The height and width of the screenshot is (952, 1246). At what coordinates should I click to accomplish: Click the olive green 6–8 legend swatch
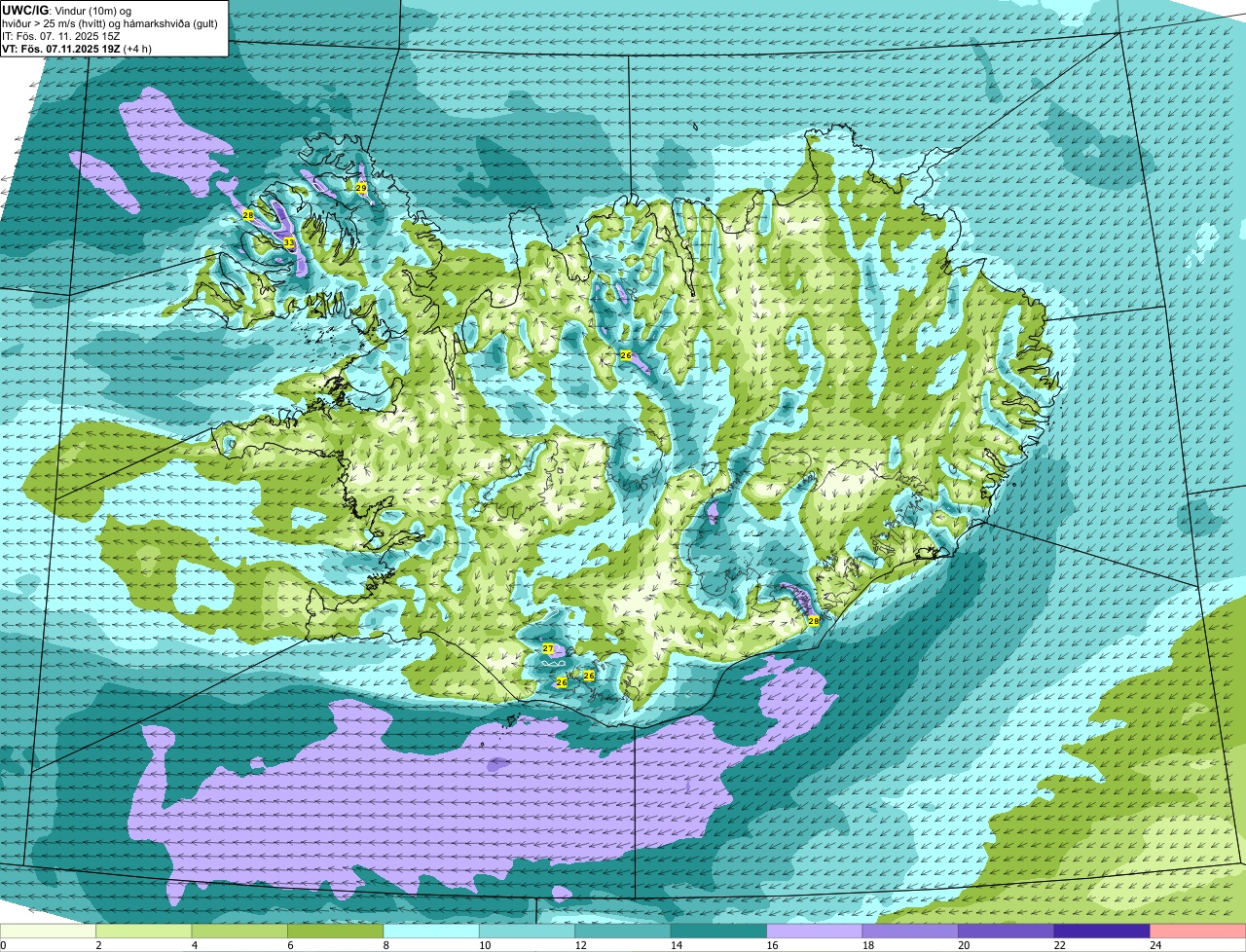point(335,932)
